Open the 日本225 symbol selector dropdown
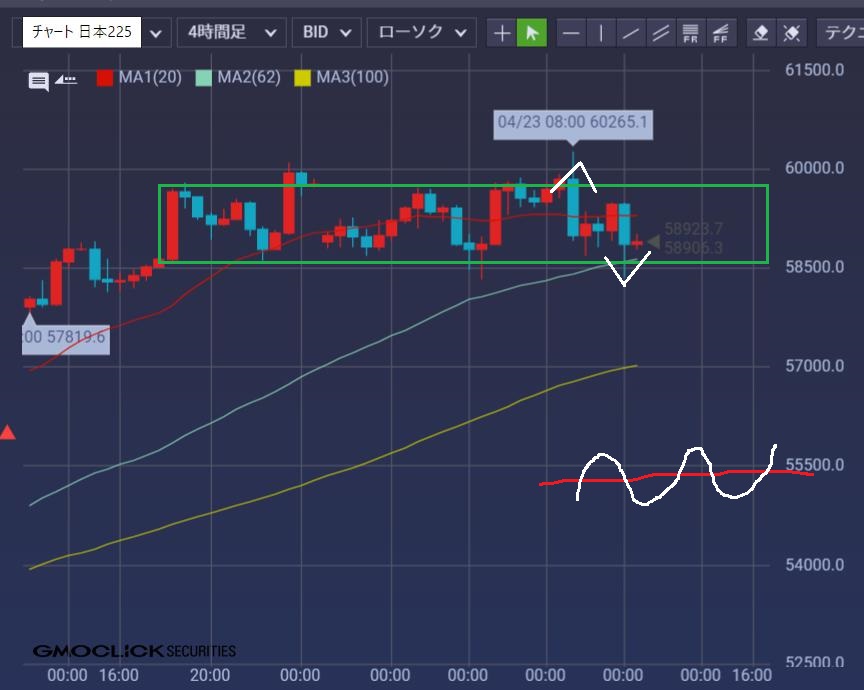864x690 pixels. click(x=156, y=33)
